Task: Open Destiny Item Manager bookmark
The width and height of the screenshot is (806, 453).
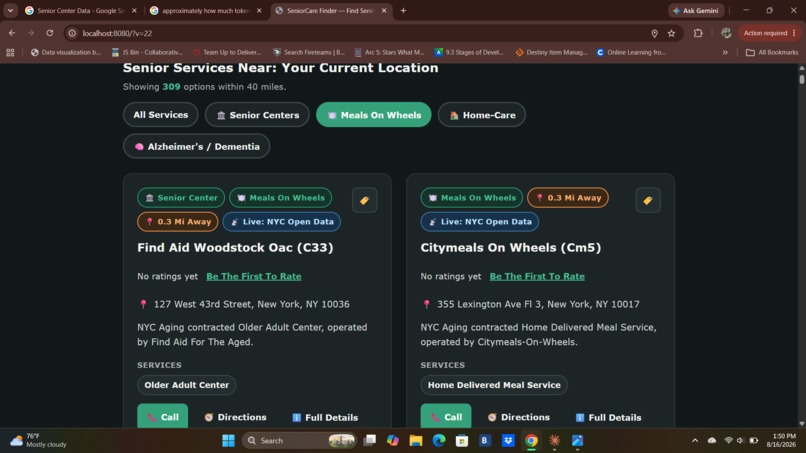Action: (551, 52)
